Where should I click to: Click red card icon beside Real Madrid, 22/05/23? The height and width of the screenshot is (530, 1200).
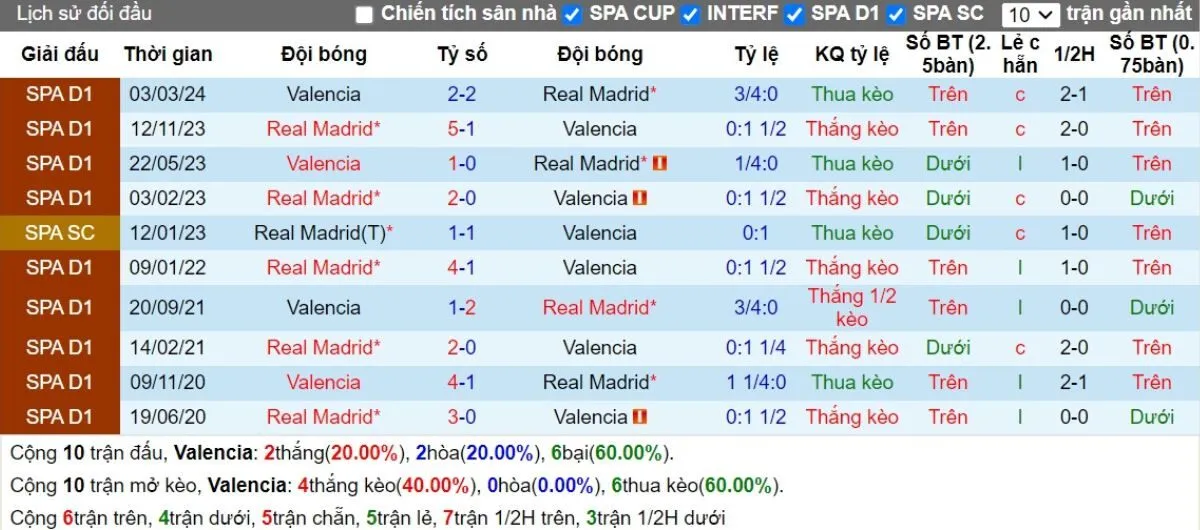(660, 163)
